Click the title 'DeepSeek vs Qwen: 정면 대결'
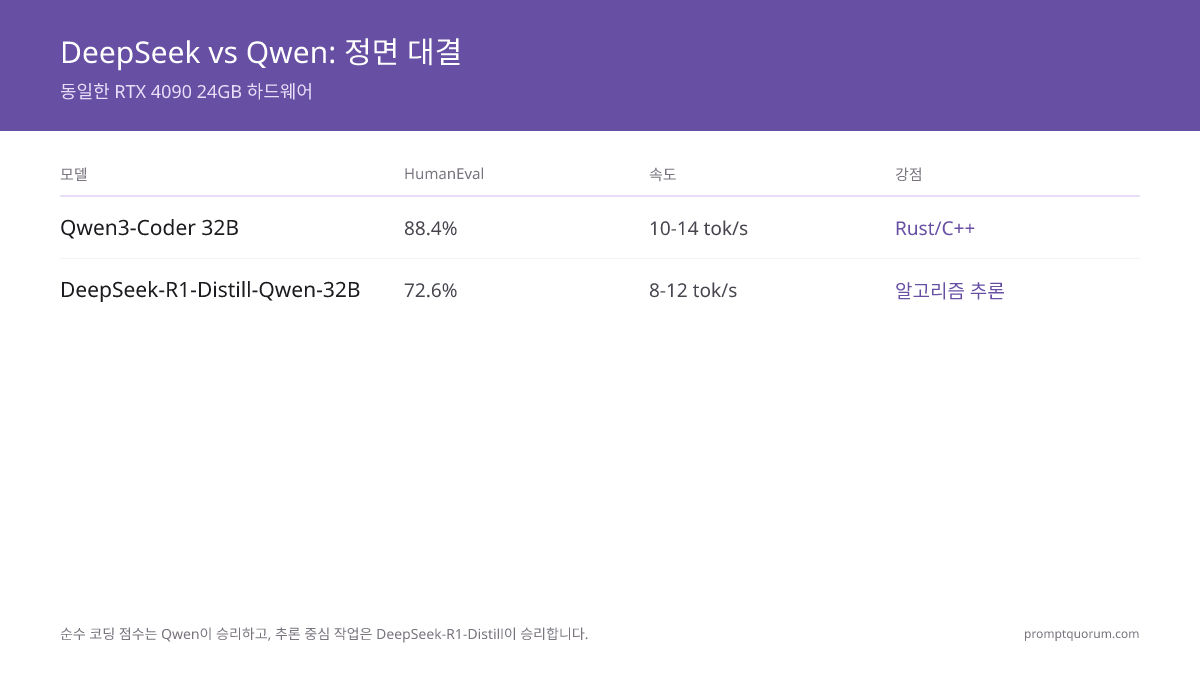Image resolution: width=1200 pixels, height=675 pixels. pyautogui.click(x=261, y=52)
